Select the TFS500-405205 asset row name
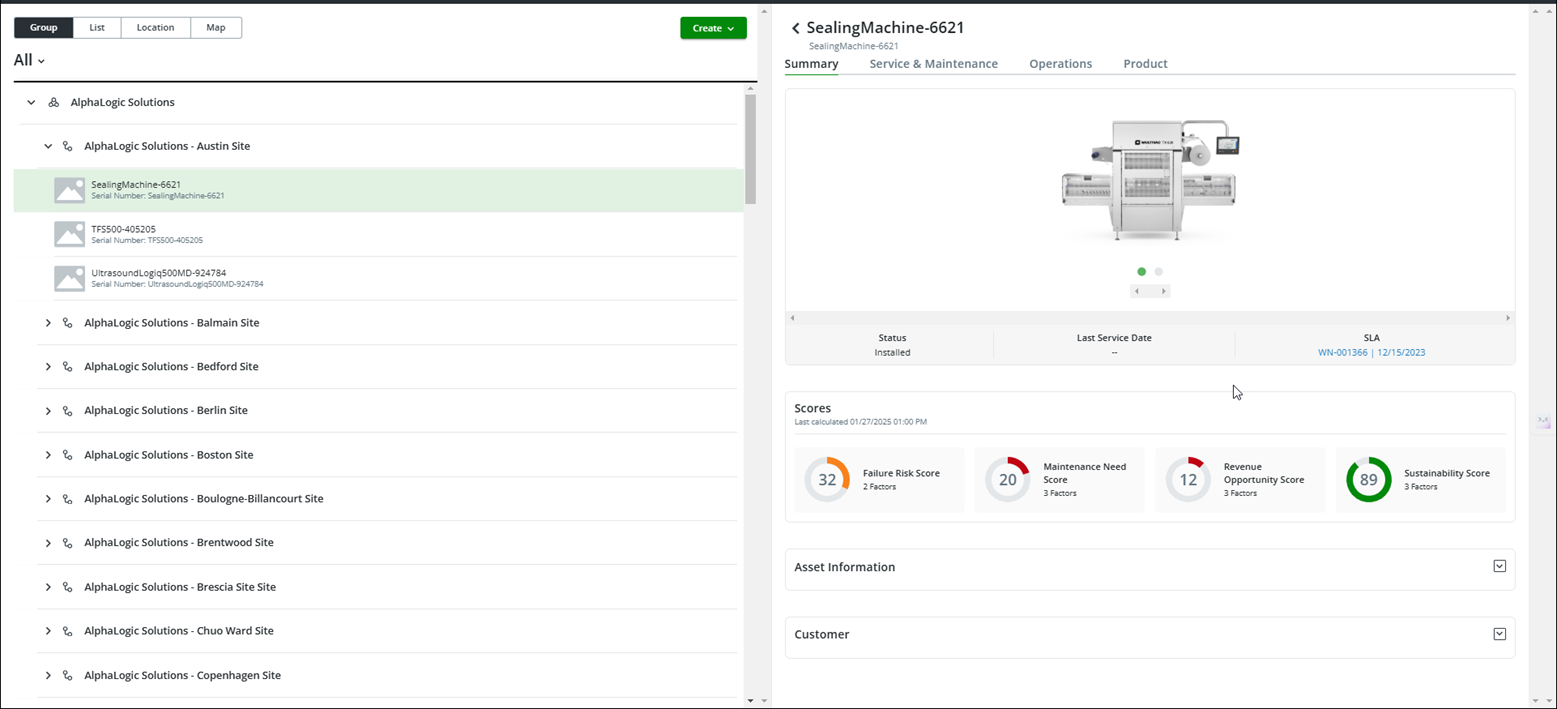The height and width of the screenshot is (709, 1557). pyautogui.click(x=123, y=229)
